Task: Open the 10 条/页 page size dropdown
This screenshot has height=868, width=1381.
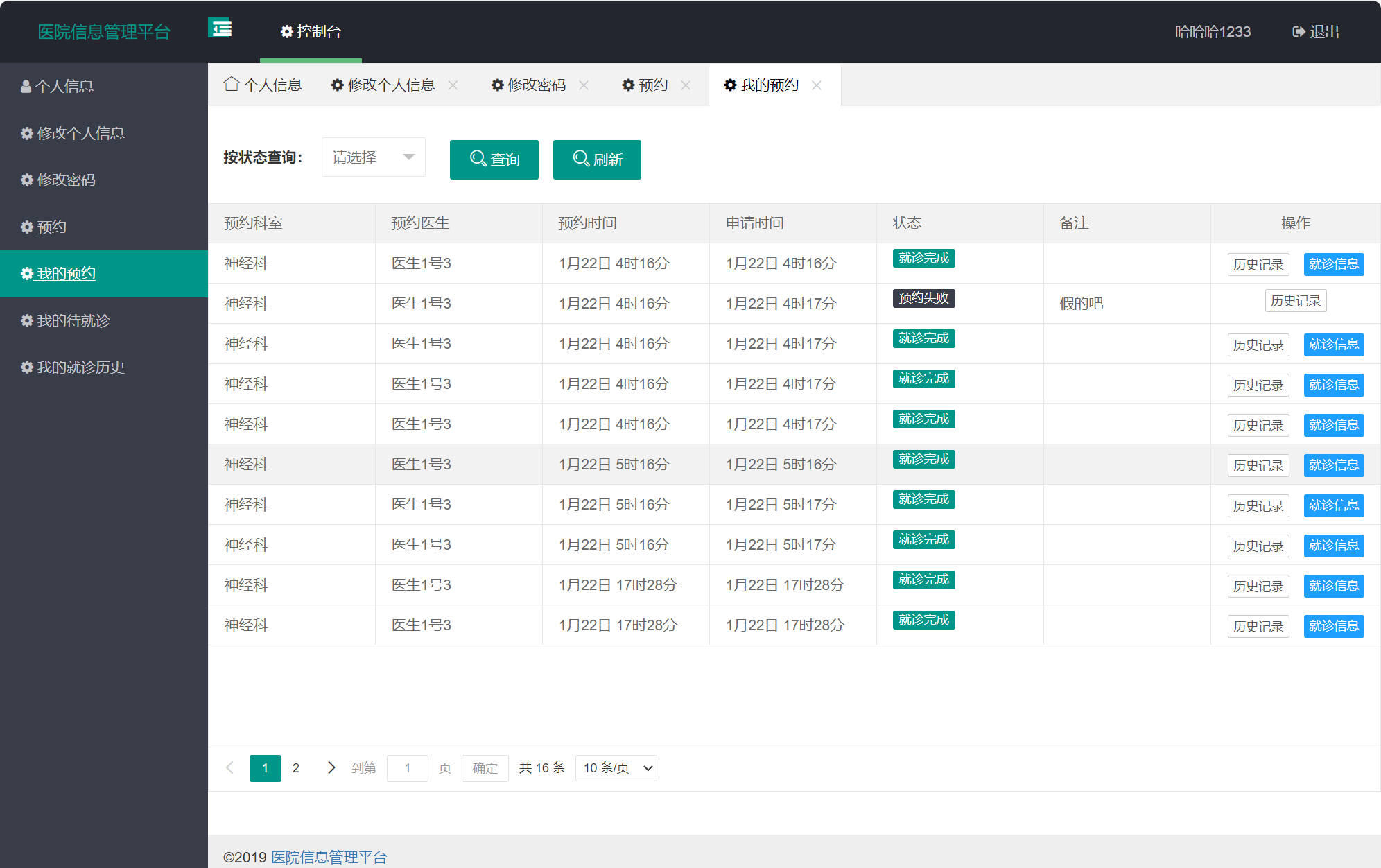Action: click(616, 767)
